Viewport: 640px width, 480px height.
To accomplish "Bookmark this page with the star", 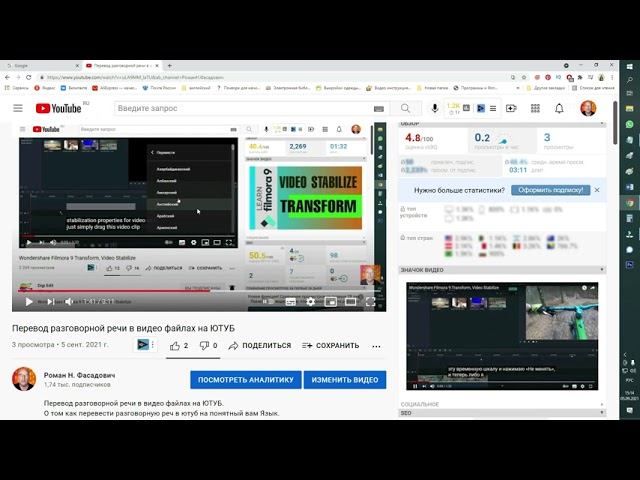I will pos(524,77).
